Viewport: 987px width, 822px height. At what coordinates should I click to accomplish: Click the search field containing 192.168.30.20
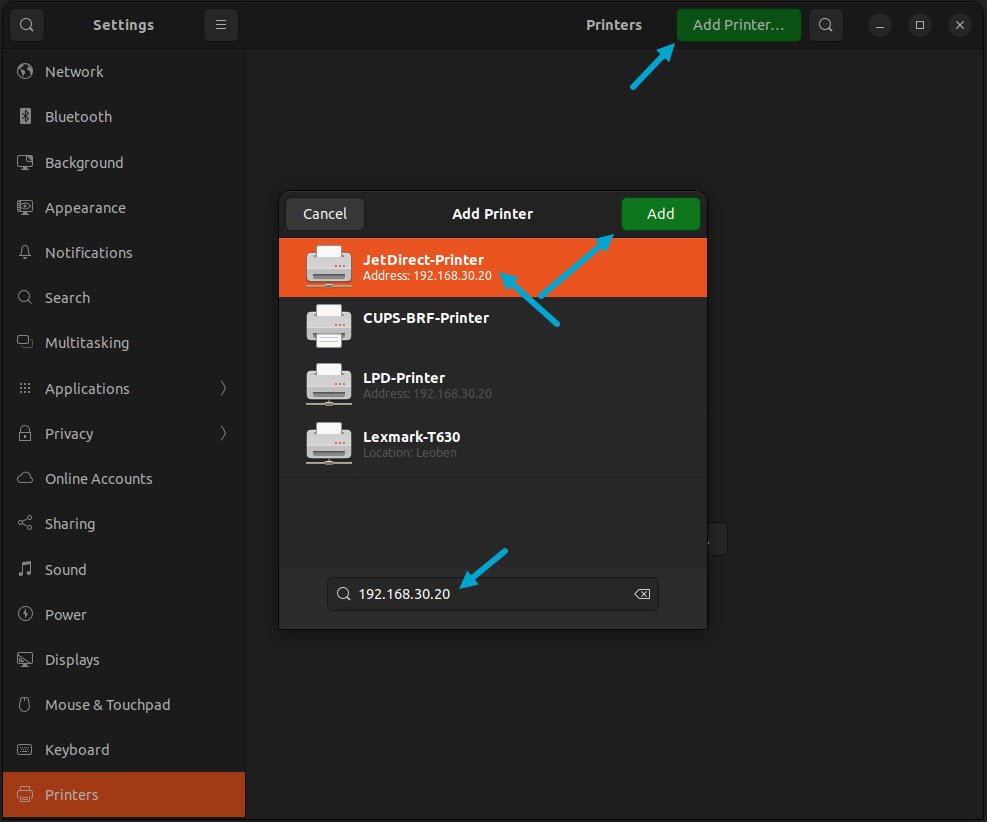pyautogui.click(x=480, y=593)
